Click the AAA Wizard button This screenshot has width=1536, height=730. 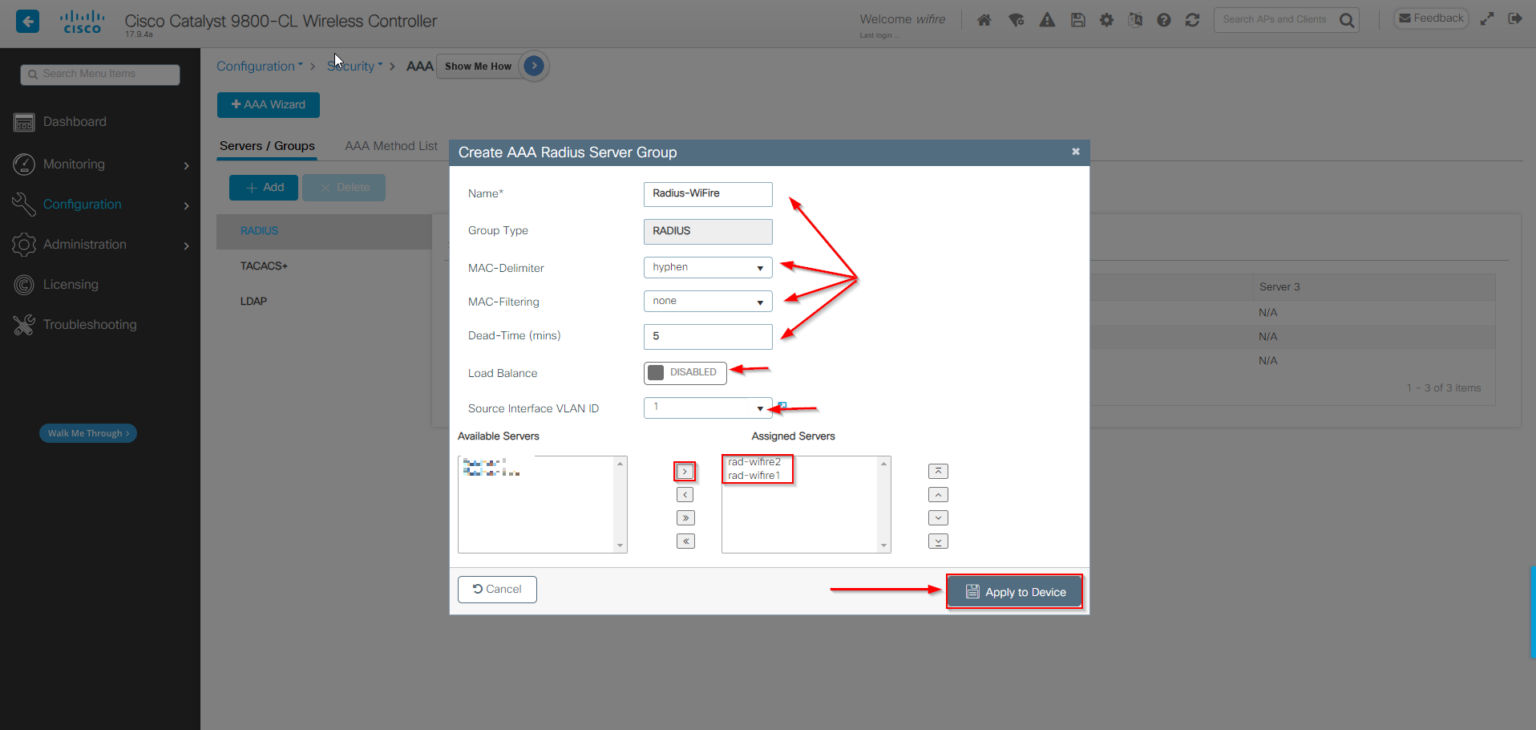[268, 104]
